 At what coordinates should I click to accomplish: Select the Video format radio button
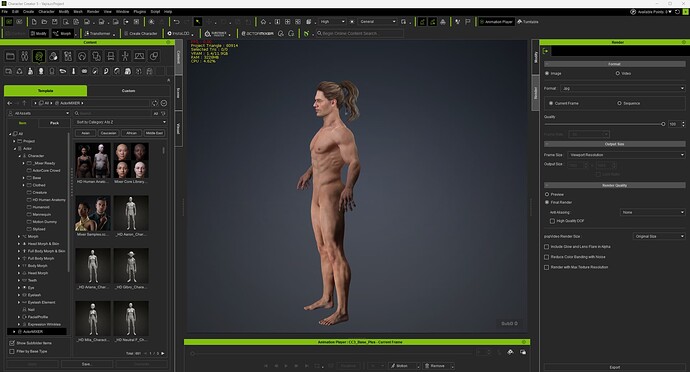pos(617,74)
